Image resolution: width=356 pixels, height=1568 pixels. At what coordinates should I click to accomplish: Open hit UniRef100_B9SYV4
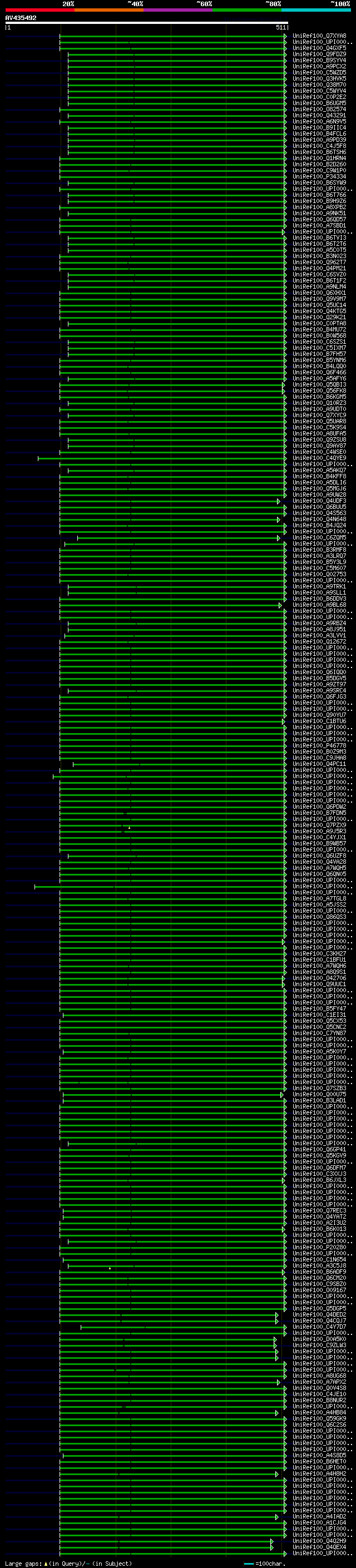pyautogui.click(x=319, y=60)
